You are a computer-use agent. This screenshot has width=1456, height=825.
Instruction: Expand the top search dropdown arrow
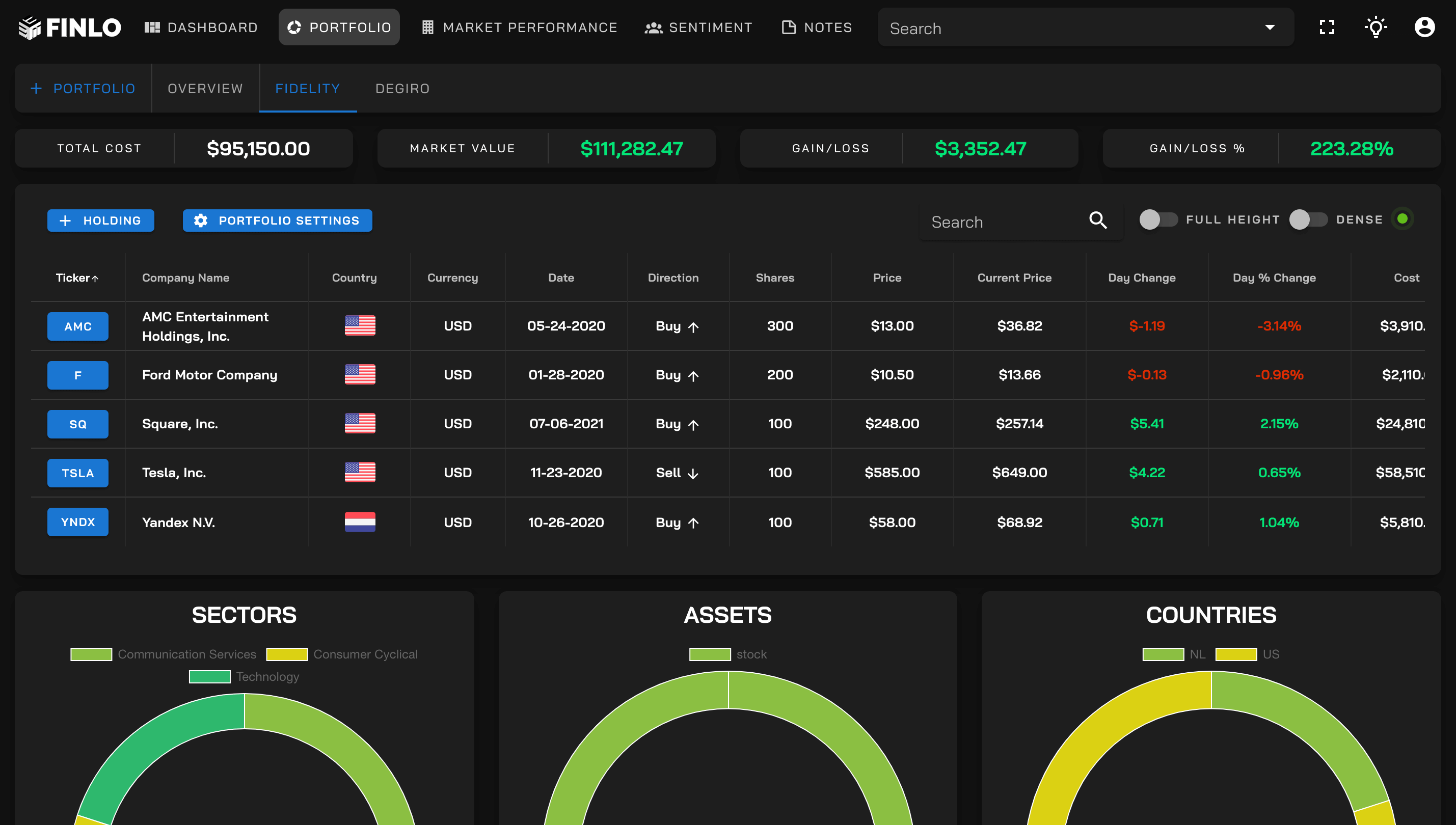(1270, 27)
